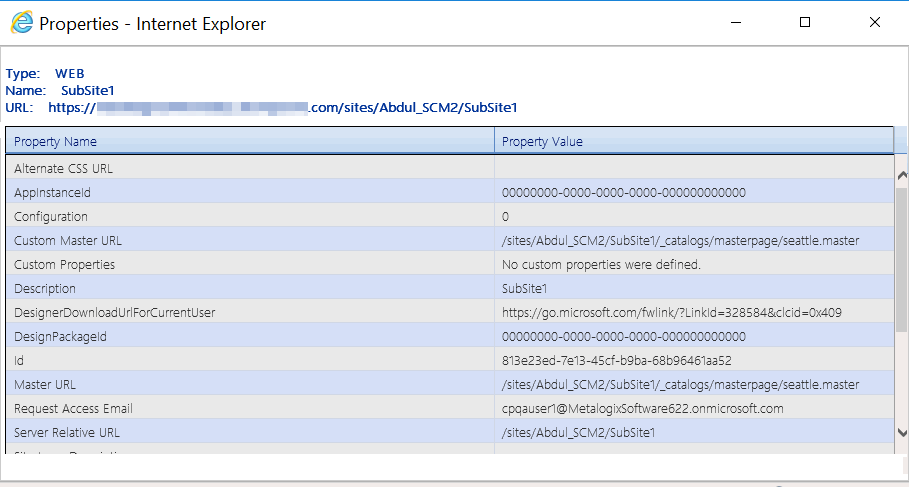Screen dimensions: 909x487
Task: Select the AppInstanceId property name
Action: click(53, 192)
